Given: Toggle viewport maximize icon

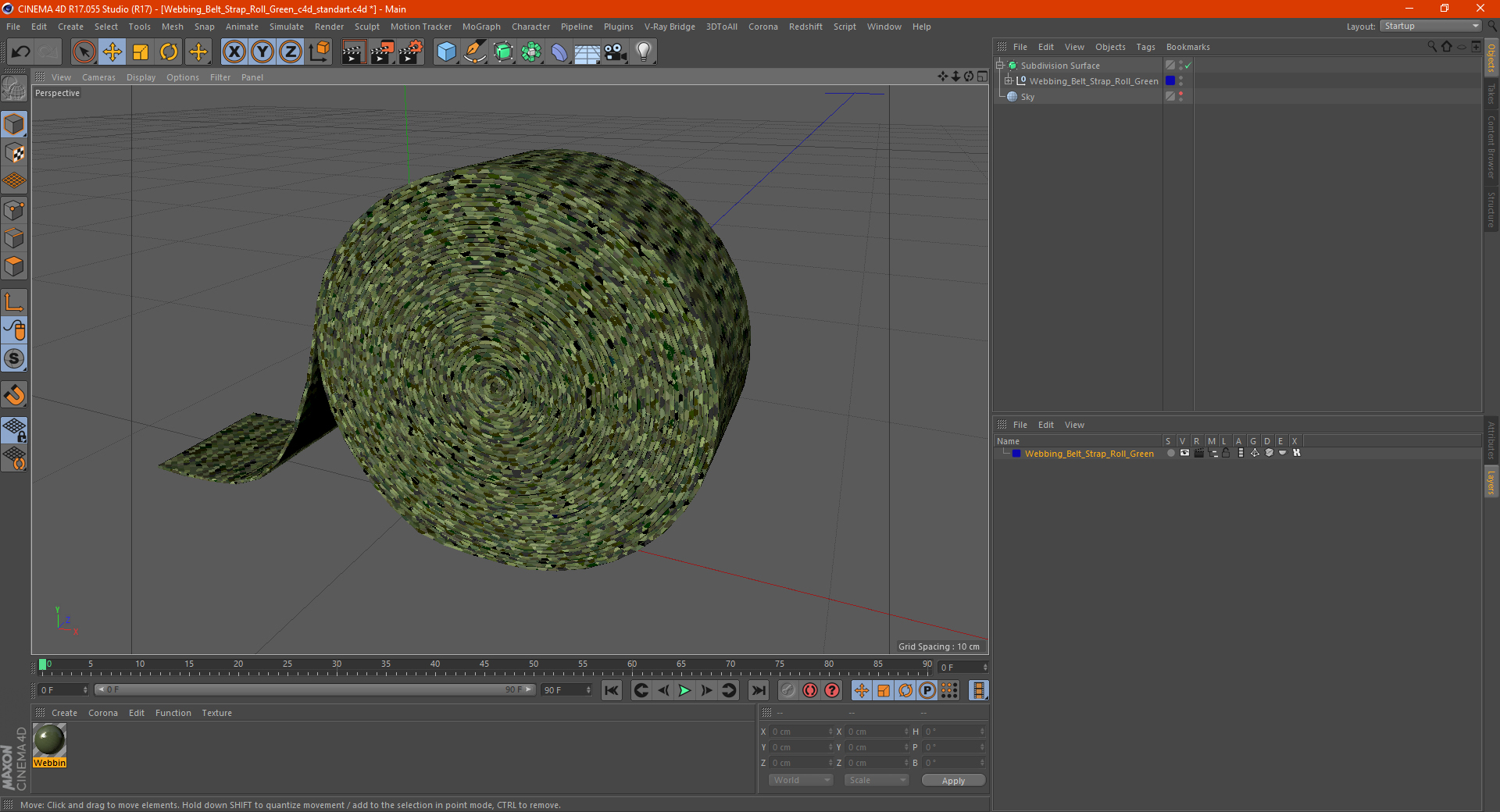Looking at the screenshot, I should [x=982, y=77].
